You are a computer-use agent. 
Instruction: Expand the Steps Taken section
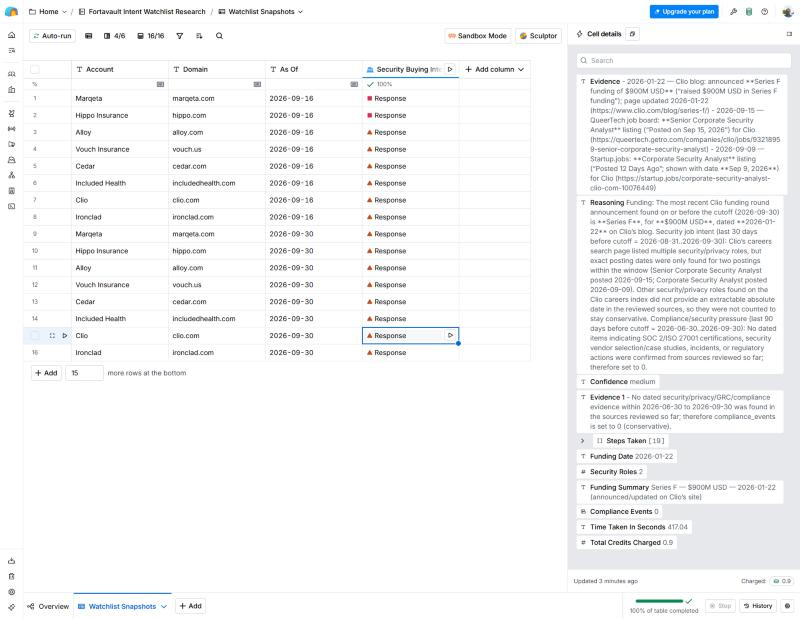tap(582, 441)
